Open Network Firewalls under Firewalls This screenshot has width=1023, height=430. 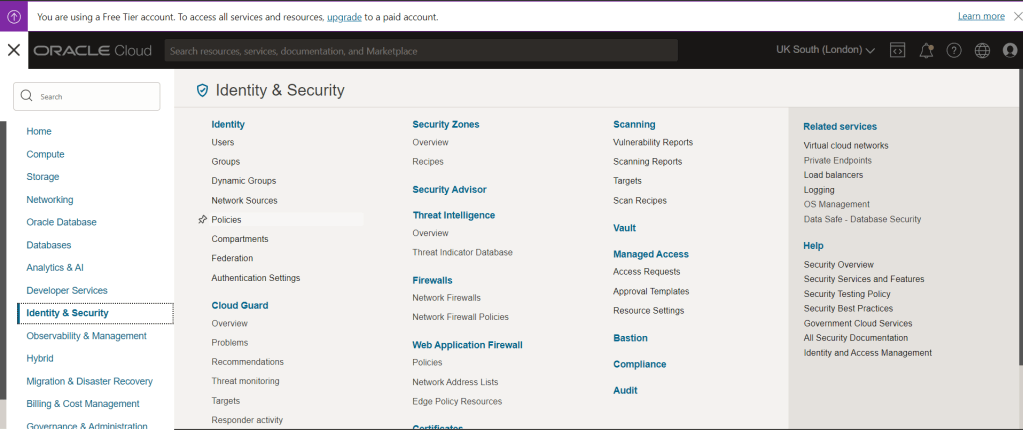pyautogui.click(x=446, y=298)
